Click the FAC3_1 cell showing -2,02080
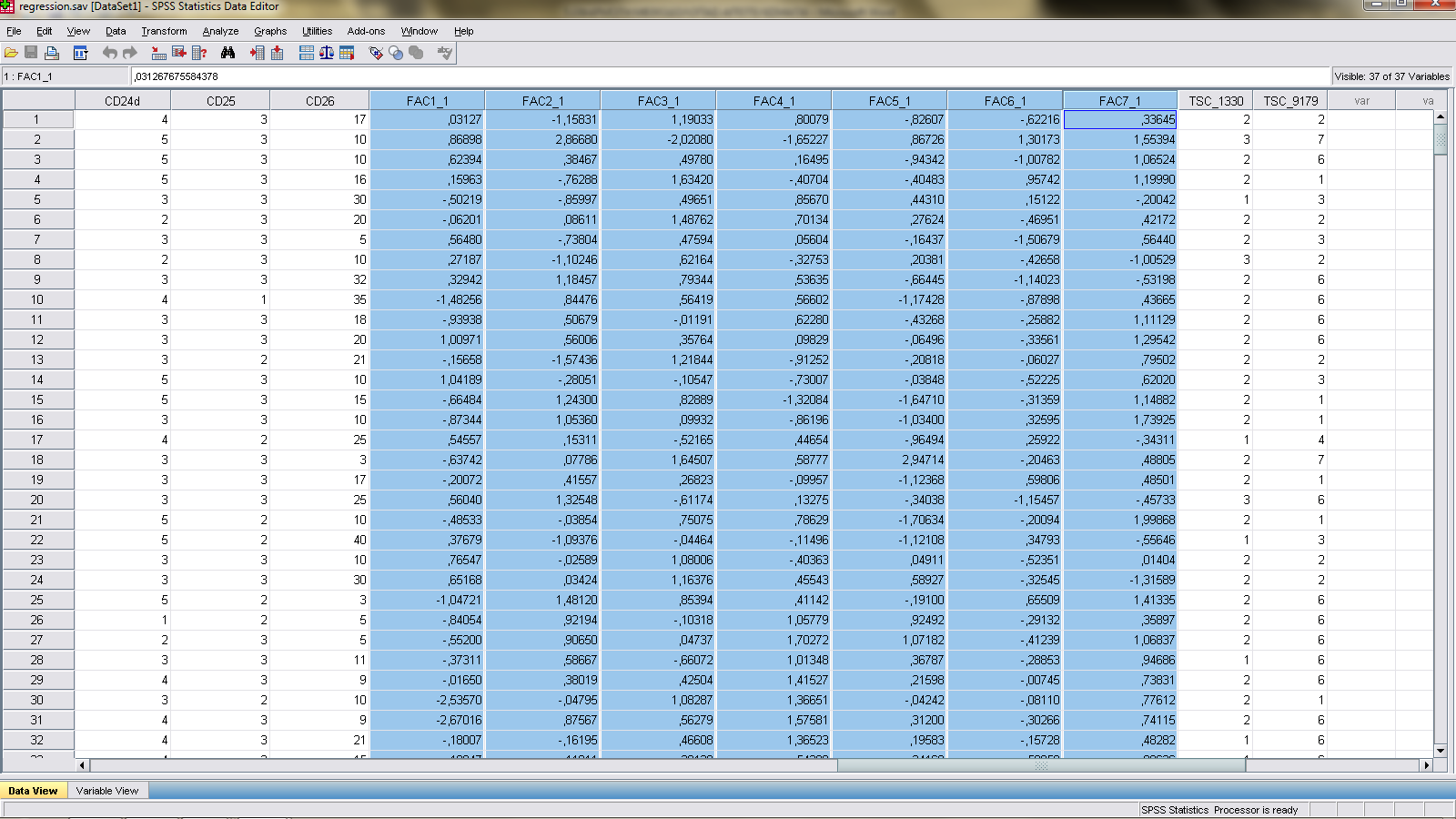 point(658,139)
